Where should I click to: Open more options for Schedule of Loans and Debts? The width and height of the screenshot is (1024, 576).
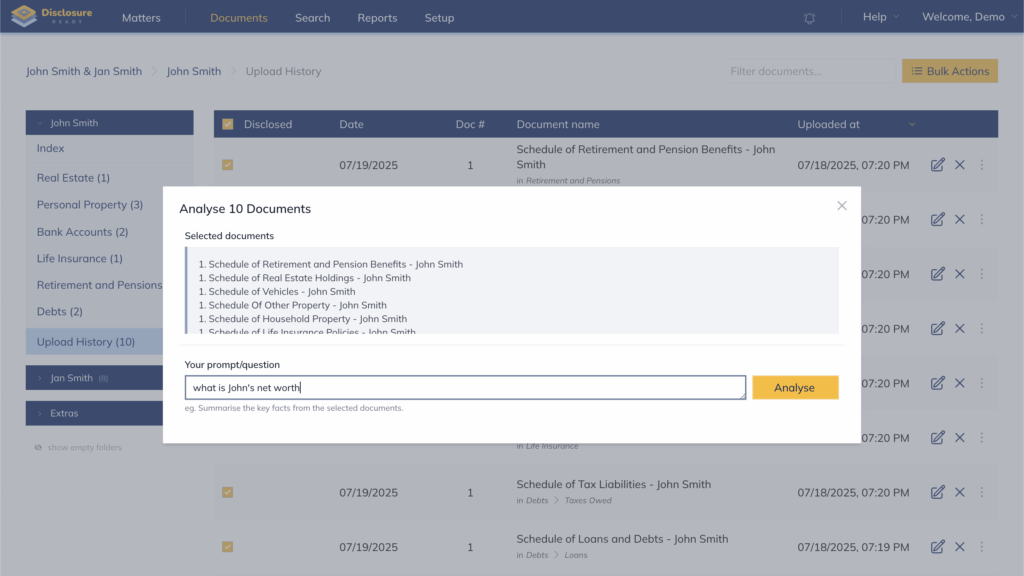point(981,547)
